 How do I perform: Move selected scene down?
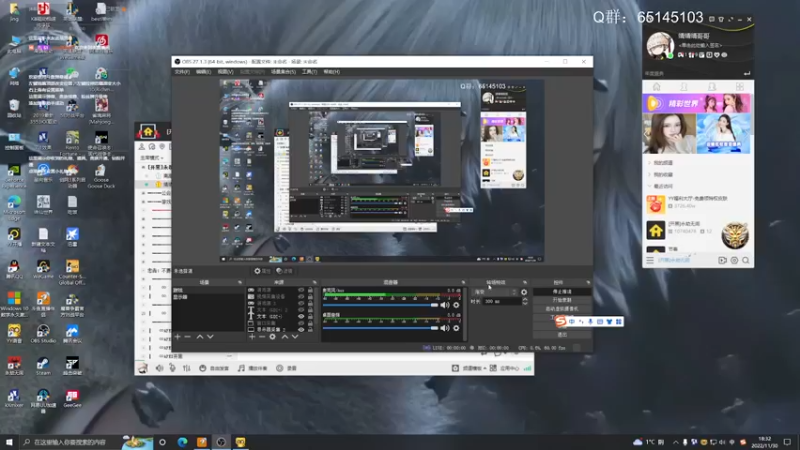click(210, 337)
